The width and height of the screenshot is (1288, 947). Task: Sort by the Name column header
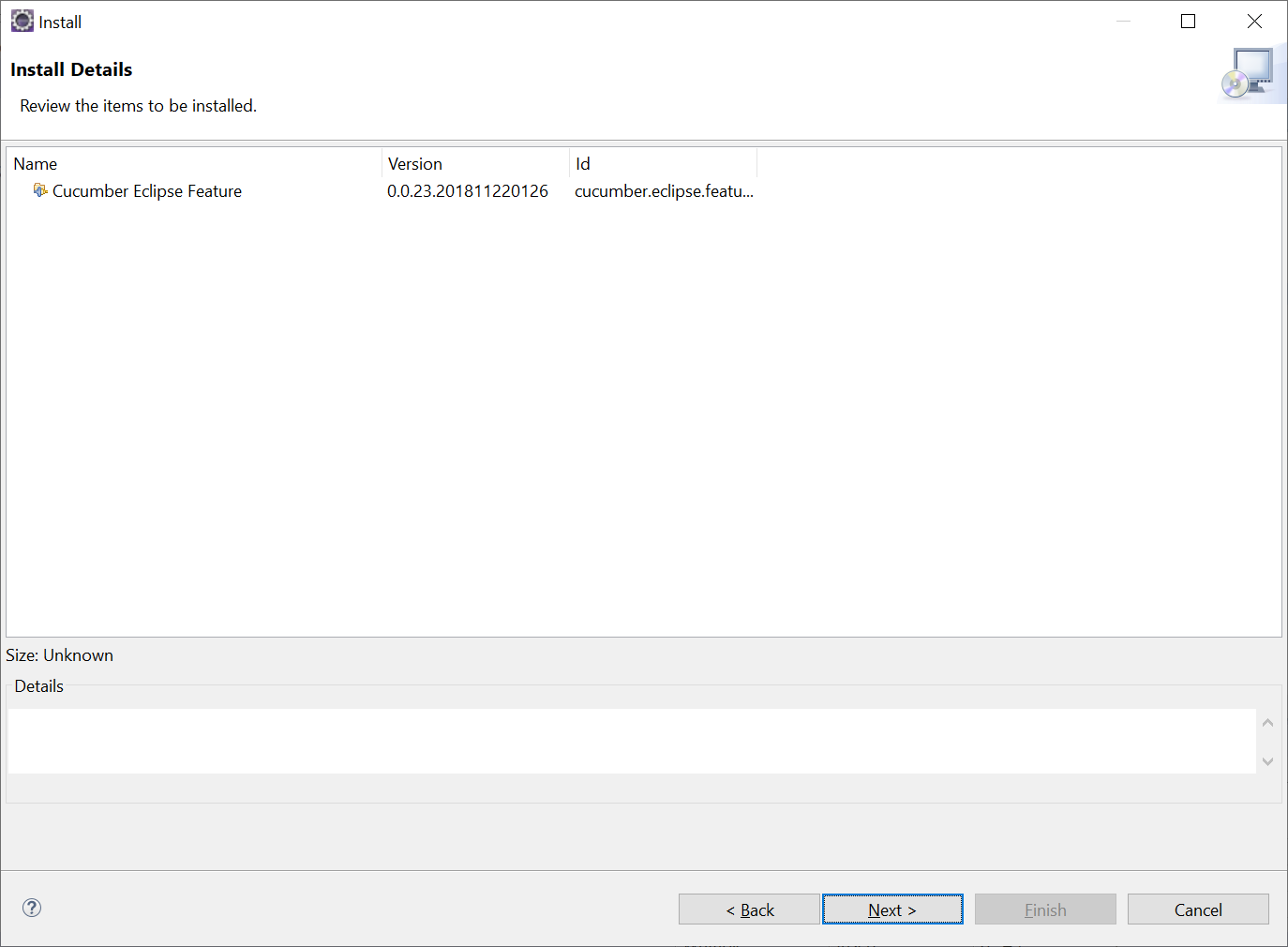[x=195, y=164]
